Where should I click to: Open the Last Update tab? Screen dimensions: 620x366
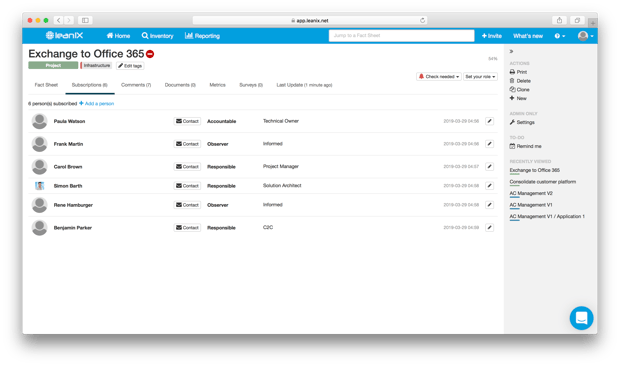click(x=304, y=85)
